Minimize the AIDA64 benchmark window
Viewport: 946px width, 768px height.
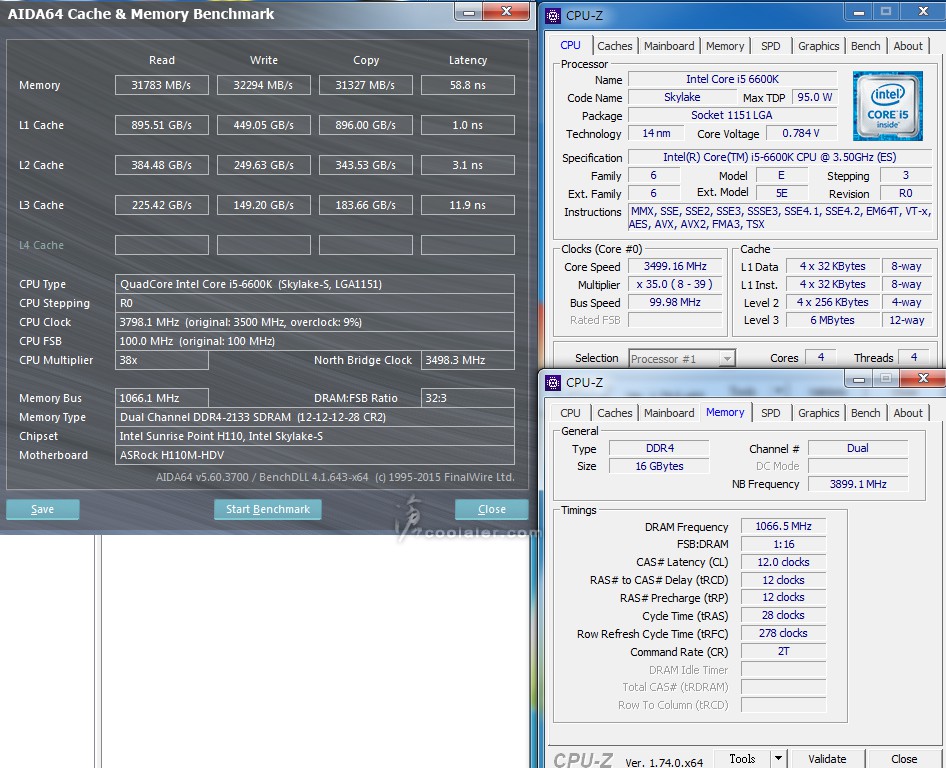[x=469, y=12]
